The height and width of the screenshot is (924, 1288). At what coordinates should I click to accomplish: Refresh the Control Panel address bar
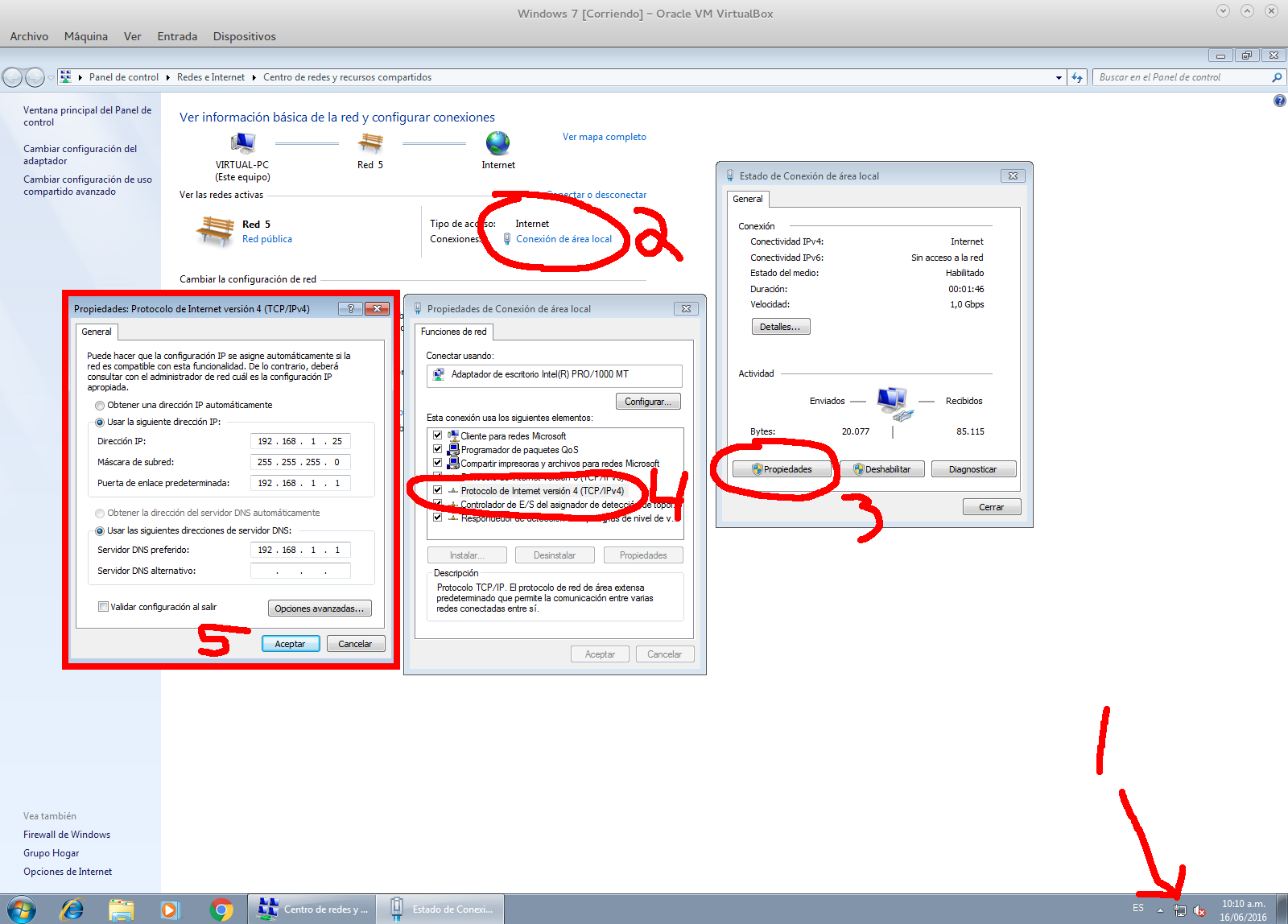[x=1077, y=77]
